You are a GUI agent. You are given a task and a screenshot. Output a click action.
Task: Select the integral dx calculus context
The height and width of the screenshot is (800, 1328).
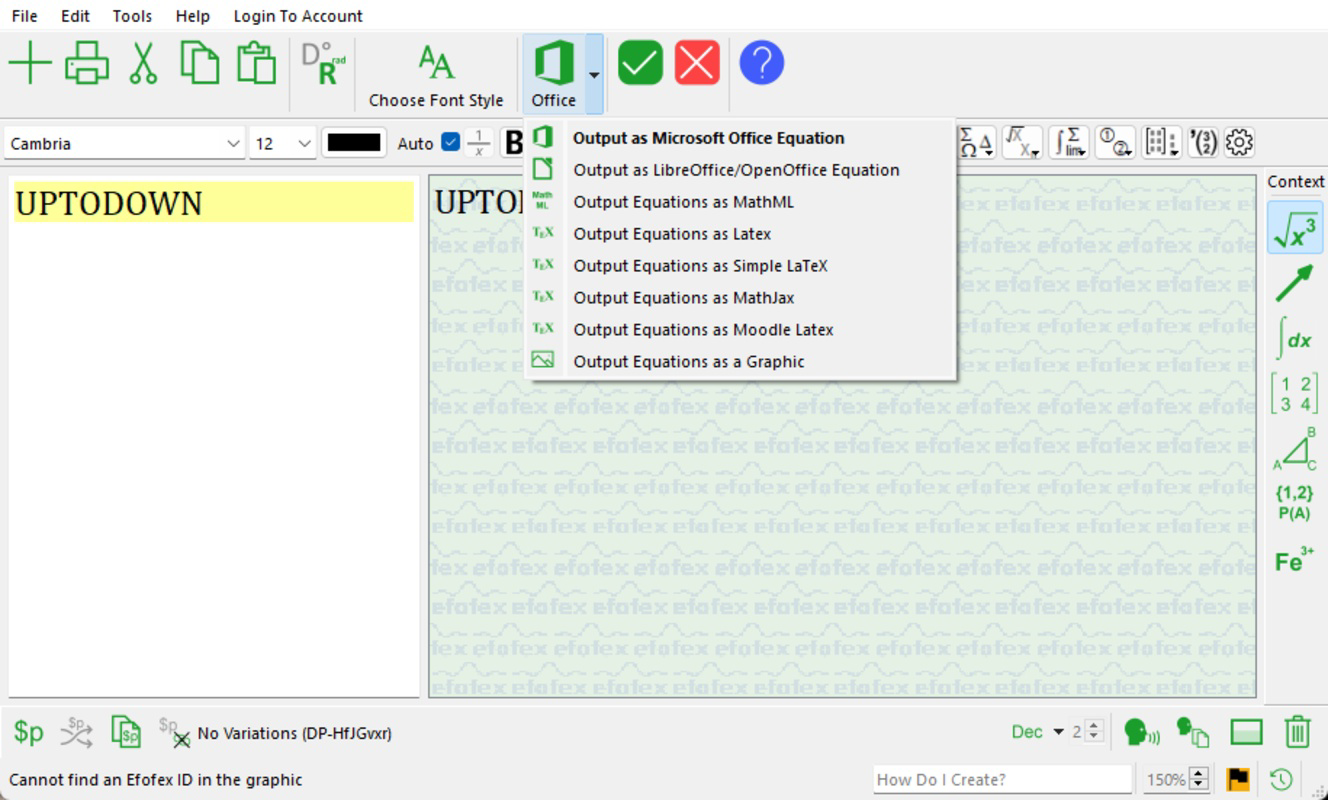(1295, 338)
